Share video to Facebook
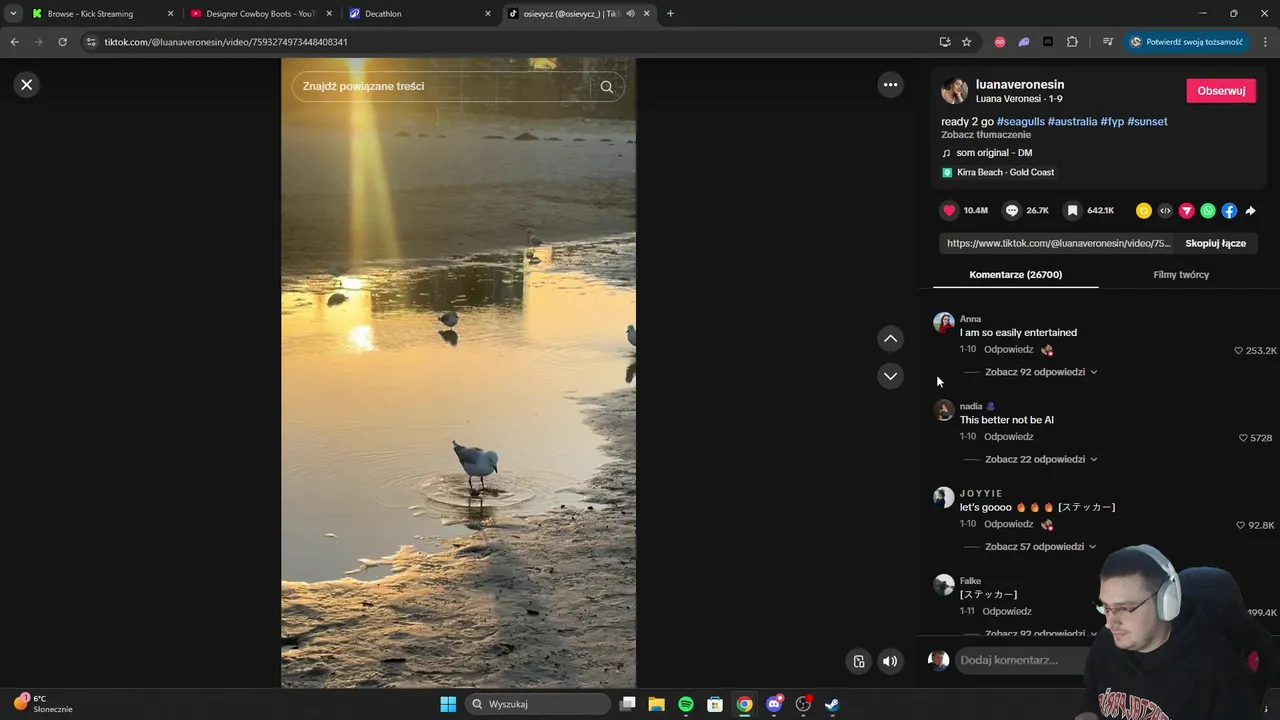The height and width of the screenshot is (720, 1280). [1229, 211]
